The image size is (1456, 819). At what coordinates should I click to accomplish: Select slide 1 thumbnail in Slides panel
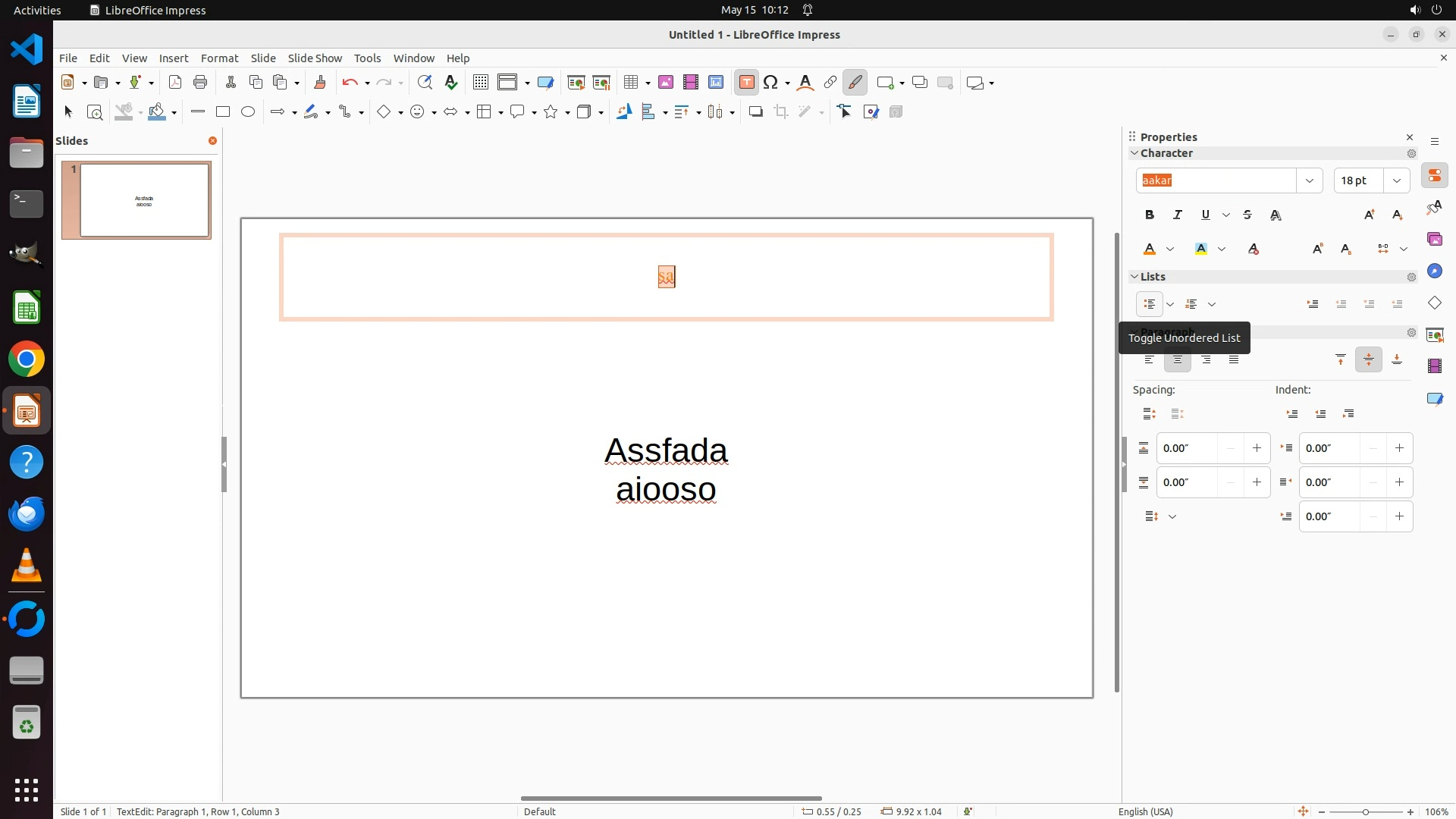tap(144, 201)
